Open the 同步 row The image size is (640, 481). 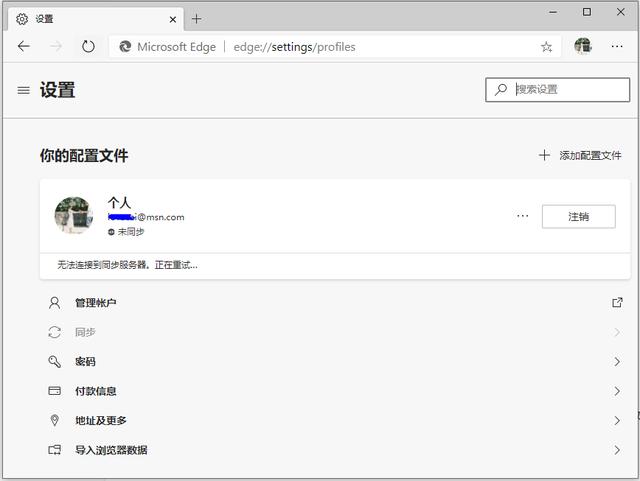point(335,332)
